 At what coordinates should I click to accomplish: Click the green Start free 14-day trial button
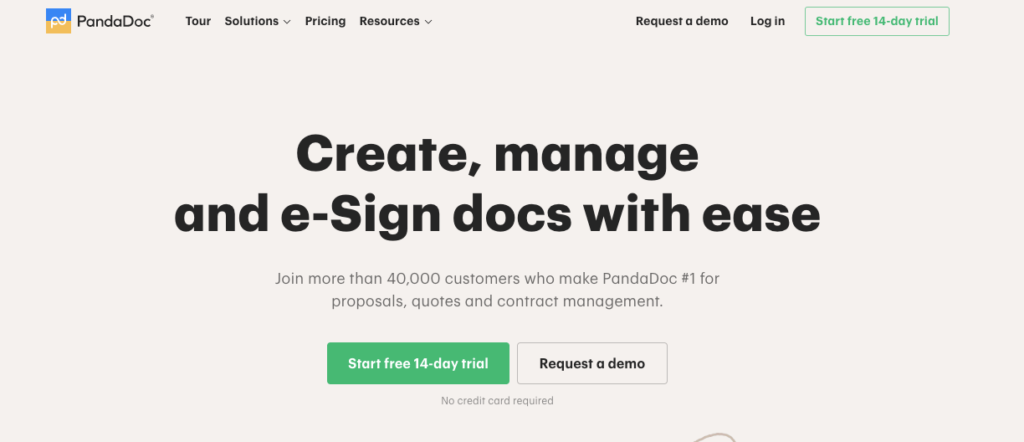tap(418, 363)
